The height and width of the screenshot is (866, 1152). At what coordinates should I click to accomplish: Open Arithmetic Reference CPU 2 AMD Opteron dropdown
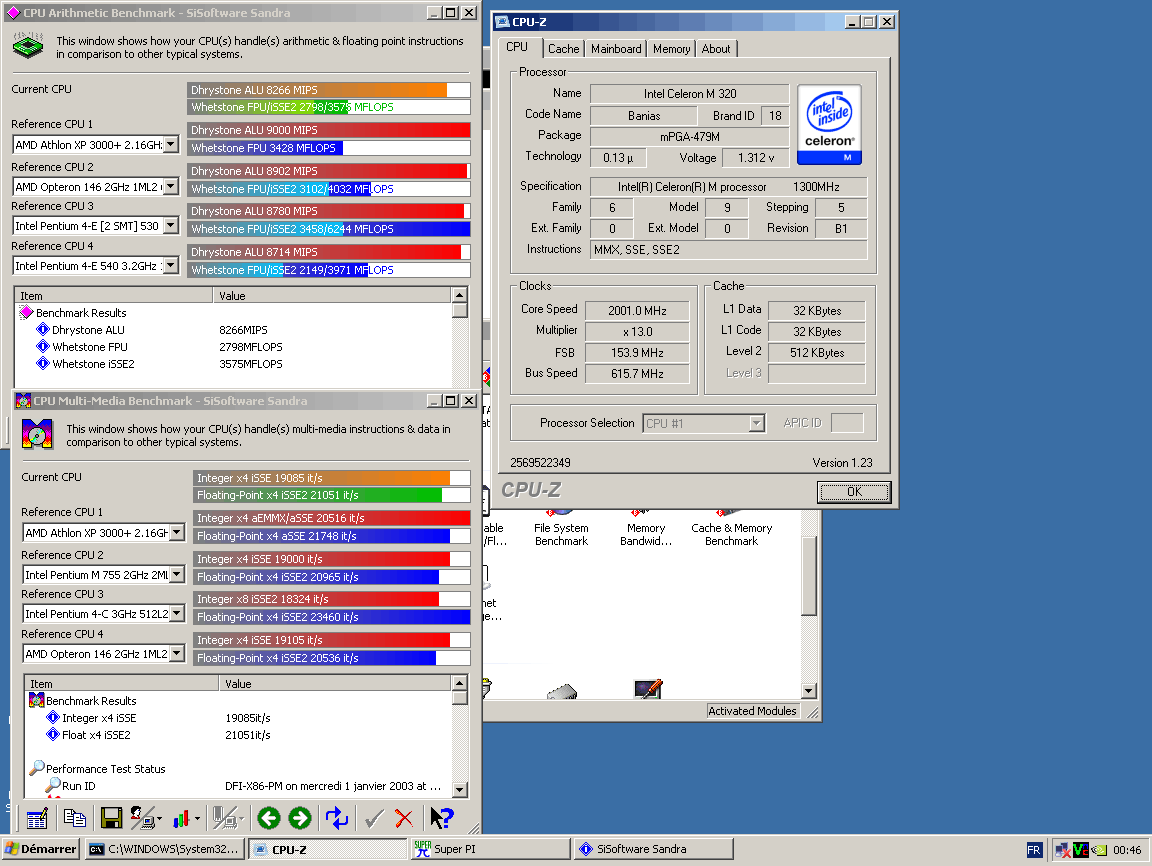pyautogui.click(x=171, y=187)
